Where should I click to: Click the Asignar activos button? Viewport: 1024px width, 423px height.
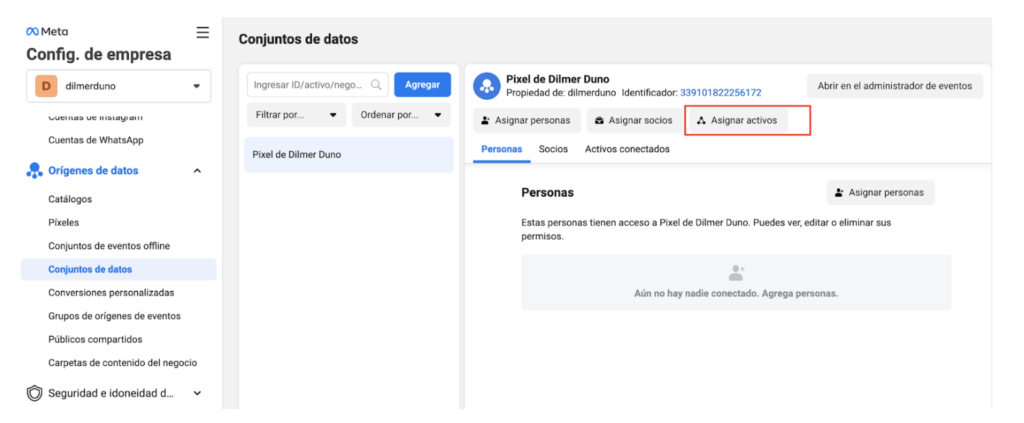(x=738, y=121)
